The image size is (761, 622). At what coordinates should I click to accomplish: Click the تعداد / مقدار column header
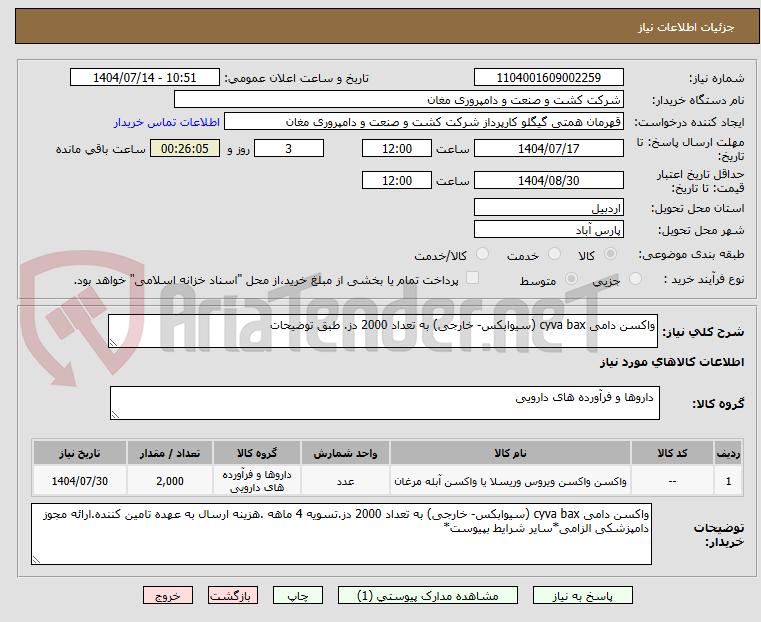170,453
